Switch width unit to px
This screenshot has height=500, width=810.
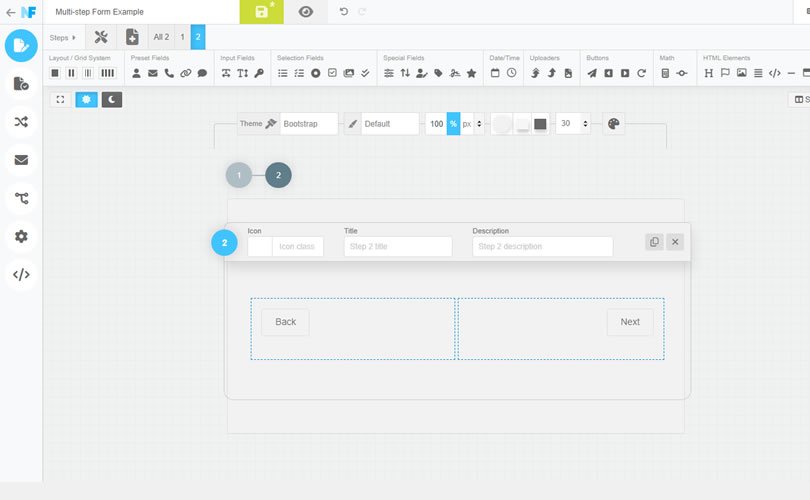click(467, 124)
